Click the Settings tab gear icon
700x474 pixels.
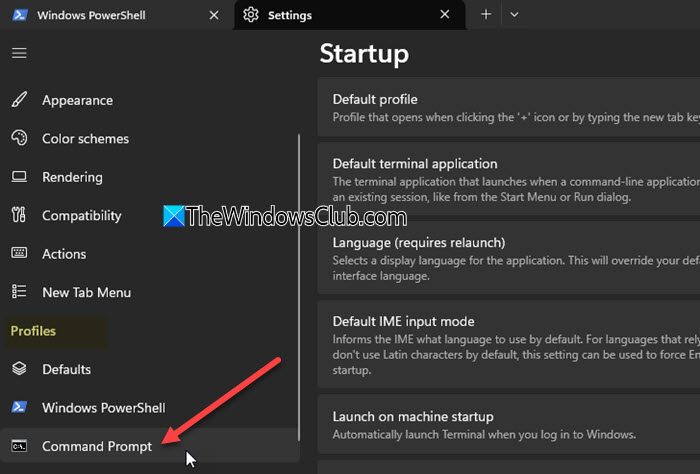(251, 15)
